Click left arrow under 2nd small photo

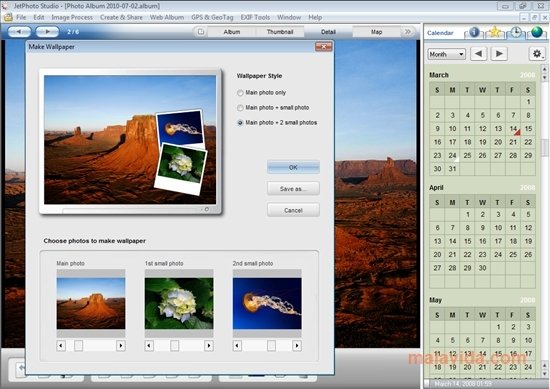pos(237,346)
